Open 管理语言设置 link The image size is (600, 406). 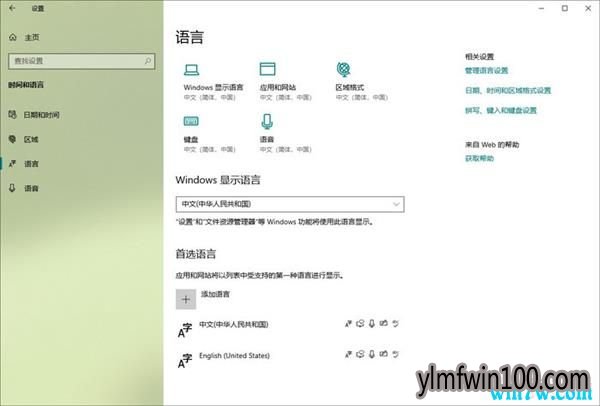tap(486, 71)
